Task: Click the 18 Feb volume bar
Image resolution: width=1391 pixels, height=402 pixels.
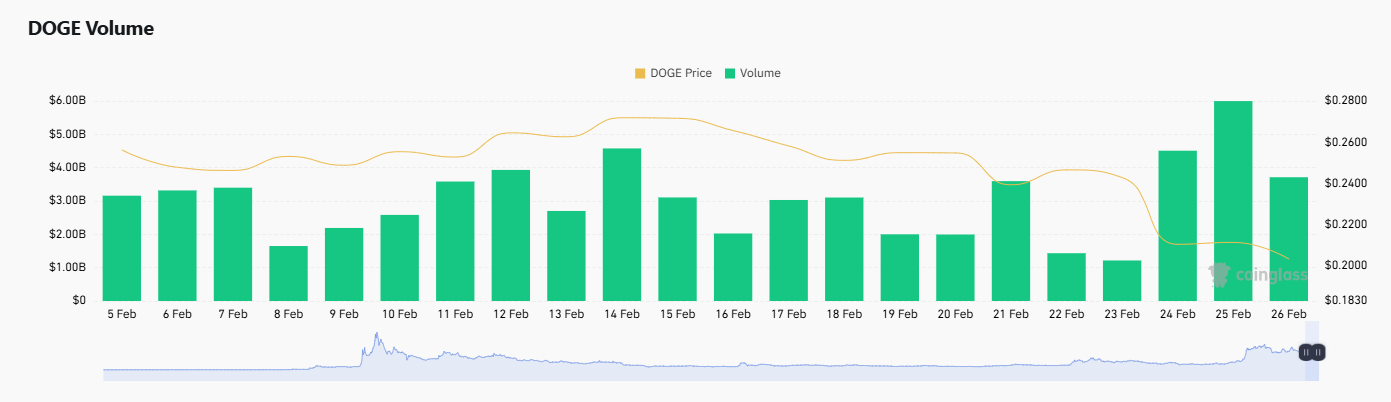Action: coord(844,249)
